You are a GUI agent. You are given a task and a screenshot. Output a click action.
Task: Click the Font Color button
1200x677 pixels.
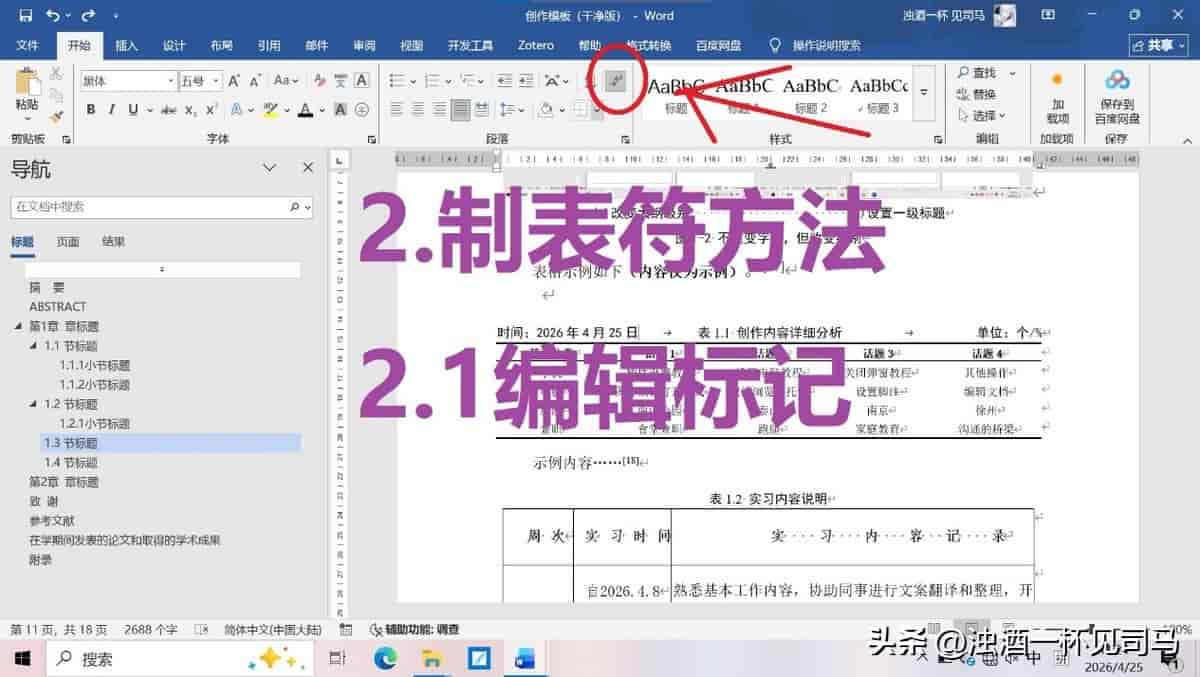[x=306, y=110]
